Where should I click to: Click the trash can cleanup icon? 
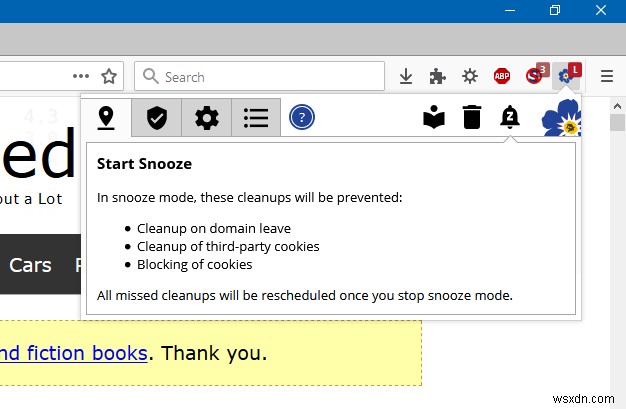point(471,117)
